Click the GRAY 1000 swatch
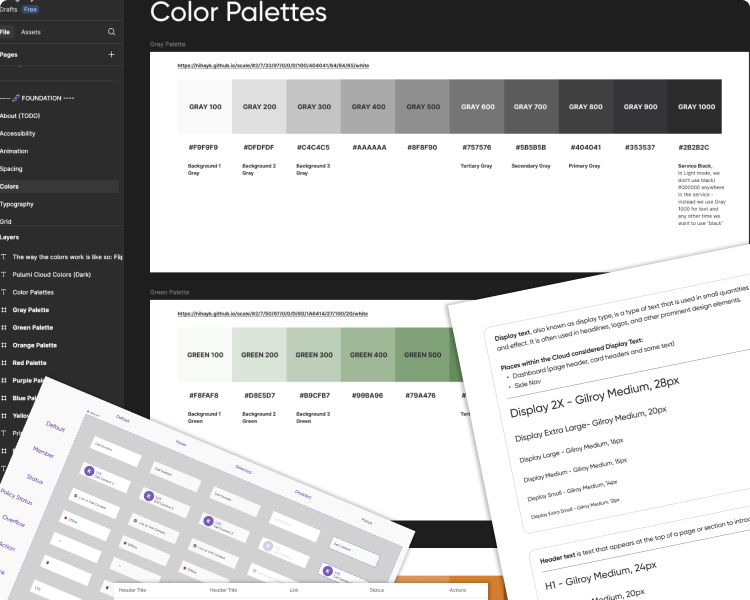Viewport: 750px width, 600px height. click(x=695, y=107)
